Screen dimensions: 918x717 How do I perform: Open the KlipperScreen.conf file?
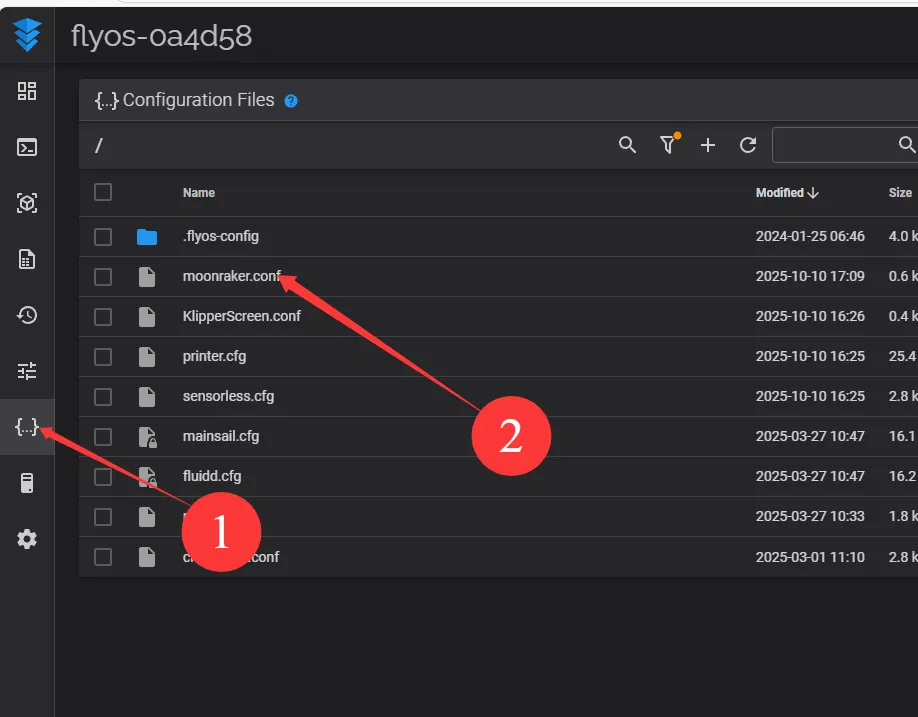(x=241, y=316)
